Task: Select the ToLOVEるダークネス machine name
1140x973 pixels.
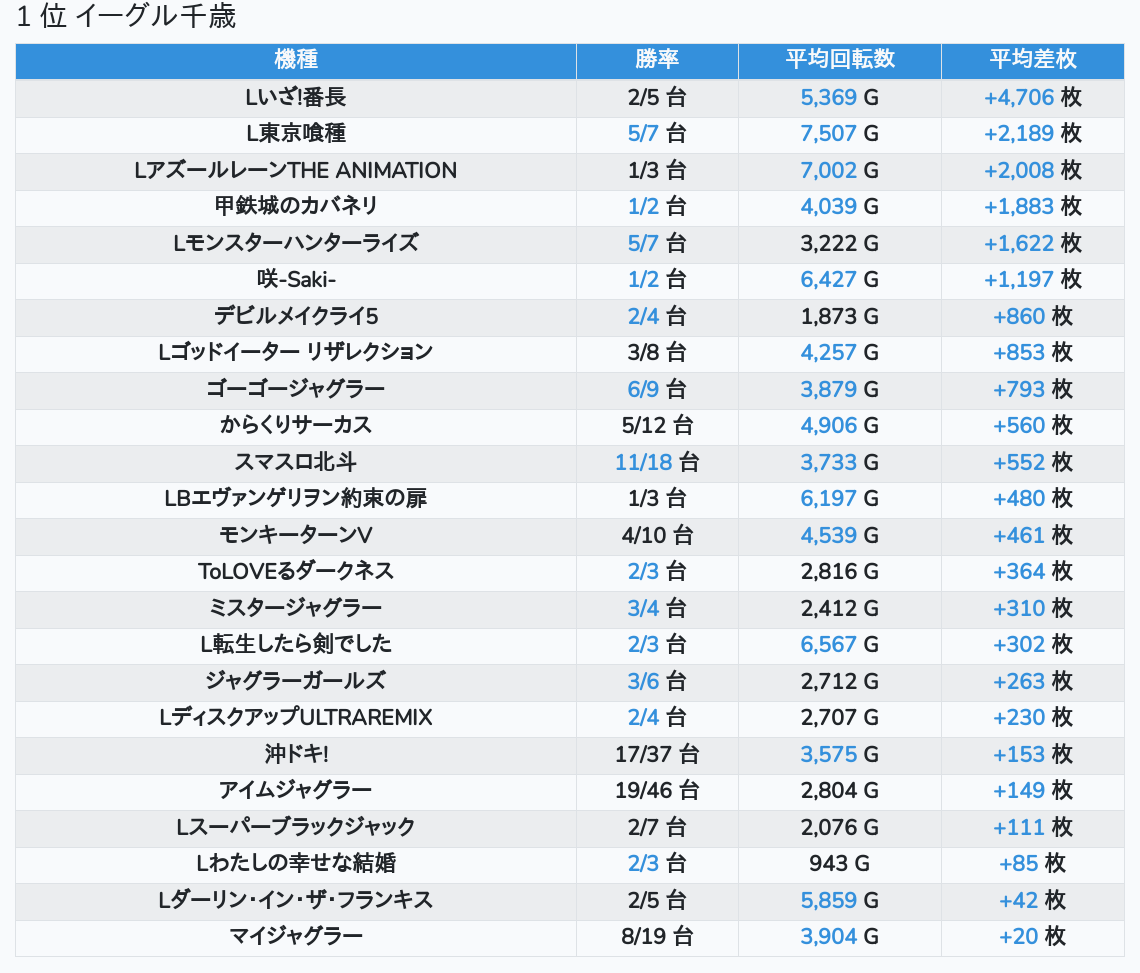Action: (x=296, y=572)
